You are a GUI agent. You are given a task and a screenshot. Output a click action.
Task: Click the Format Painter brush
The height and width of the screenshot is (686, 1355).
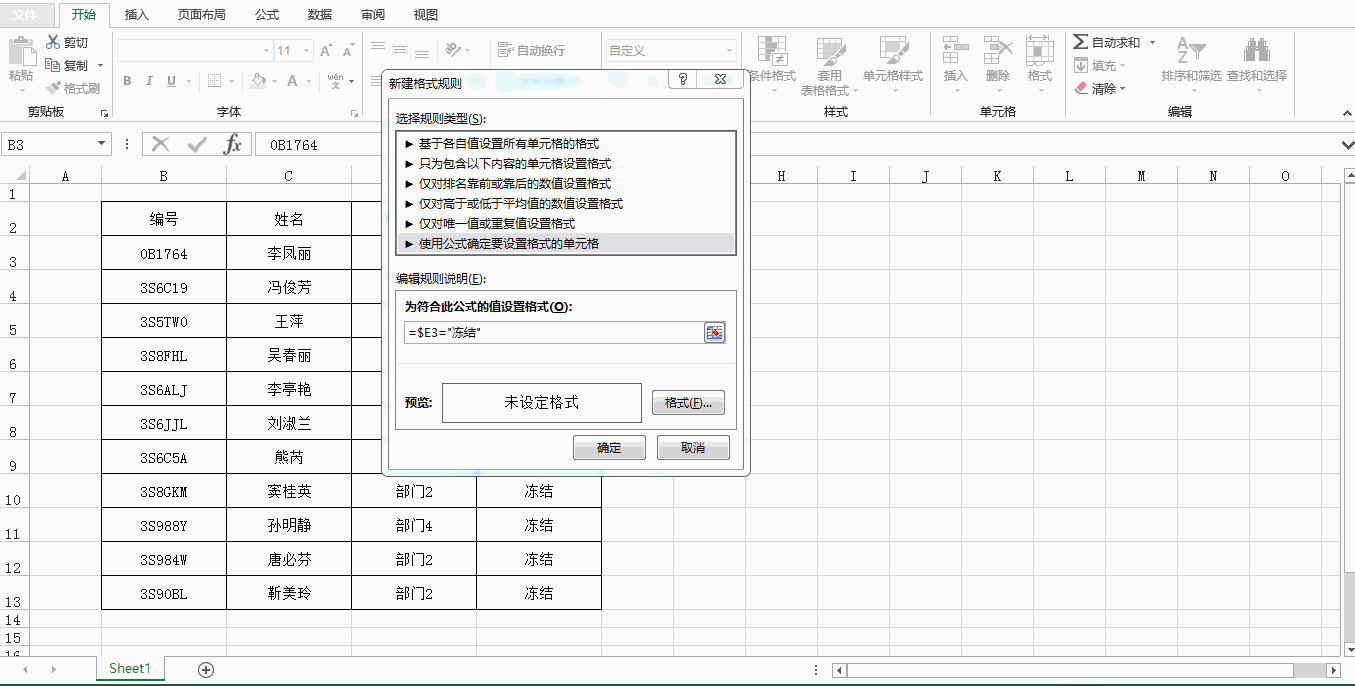coord(53,88)
